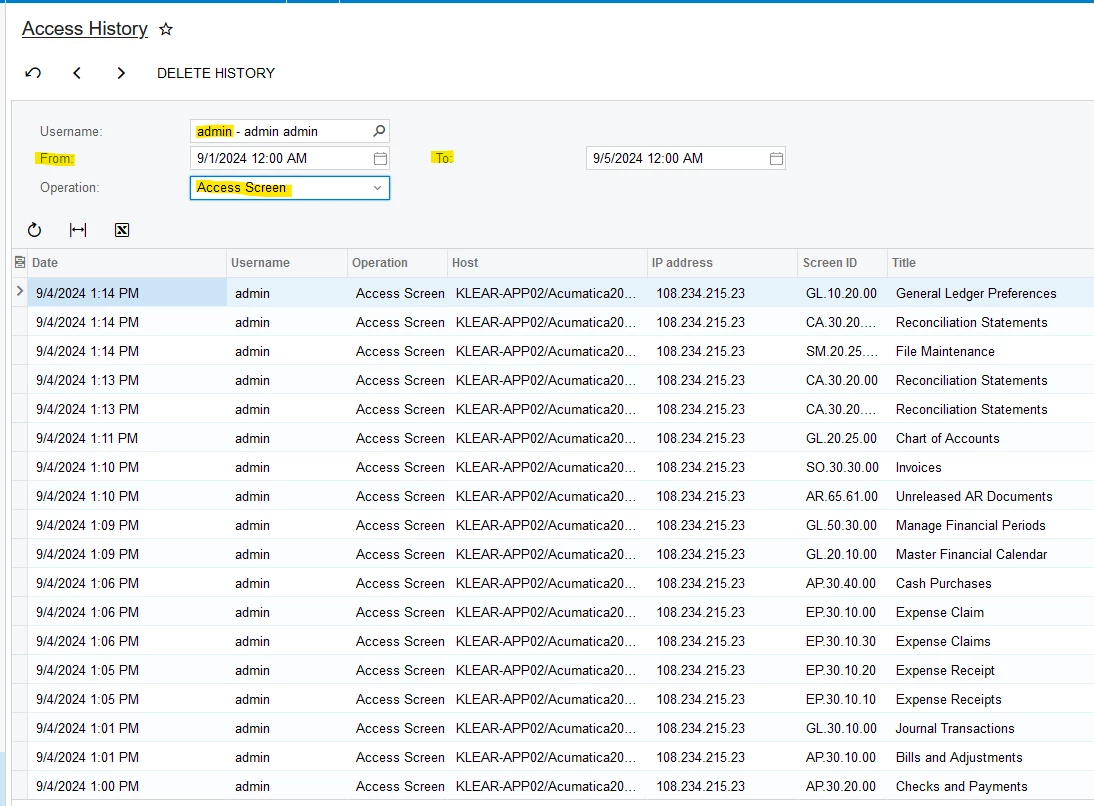Click the fit-to-screen columns icon
This screenshot has height=806, width=1094.
pyautogui.click(x=78, y=230)
